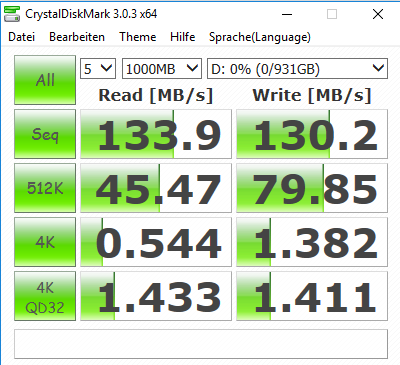
Task: Close the CrystalDiskMark window
Action: coord(378,14)
